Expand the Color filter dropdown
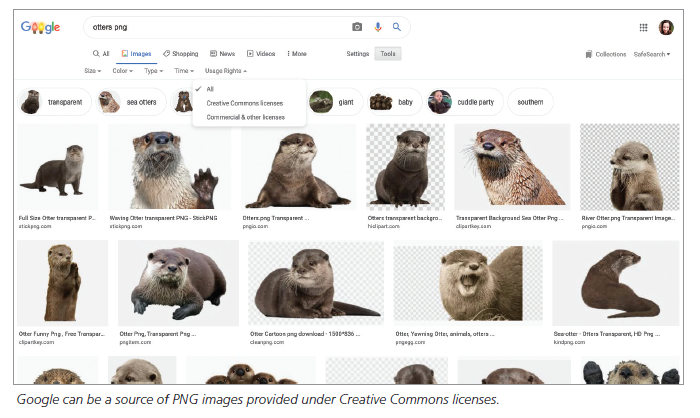700x418 pixels. (122, 71)
